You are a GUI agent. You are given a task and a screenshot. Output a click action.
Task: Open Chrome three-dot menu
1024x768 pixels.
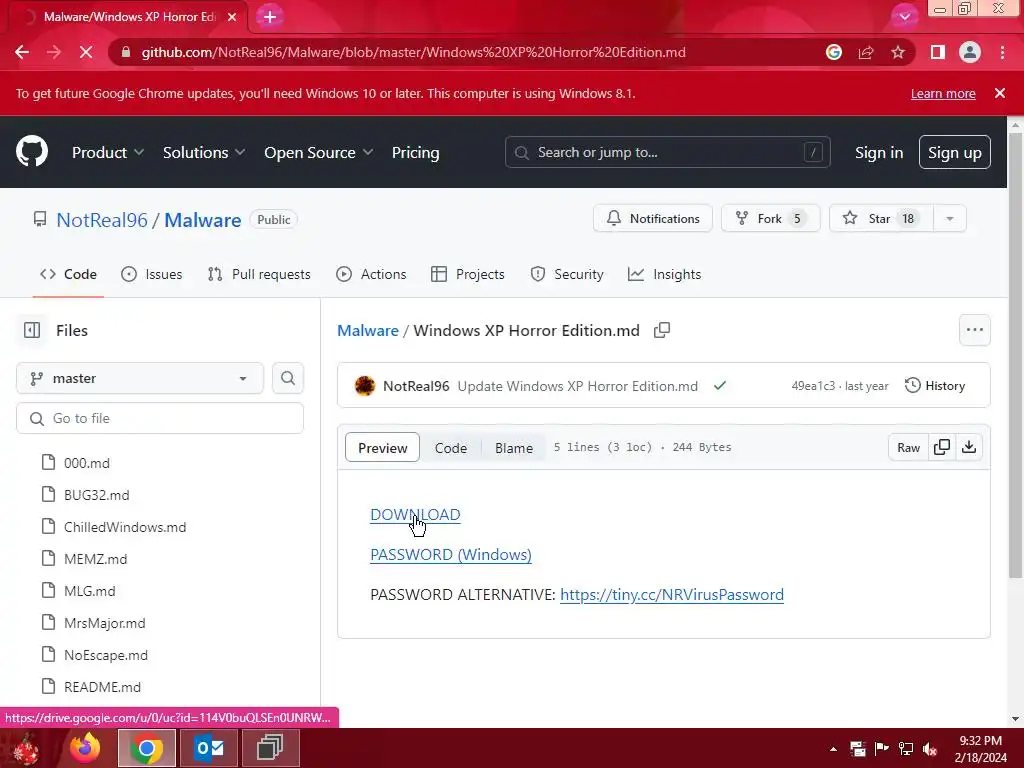point(1002,52)
